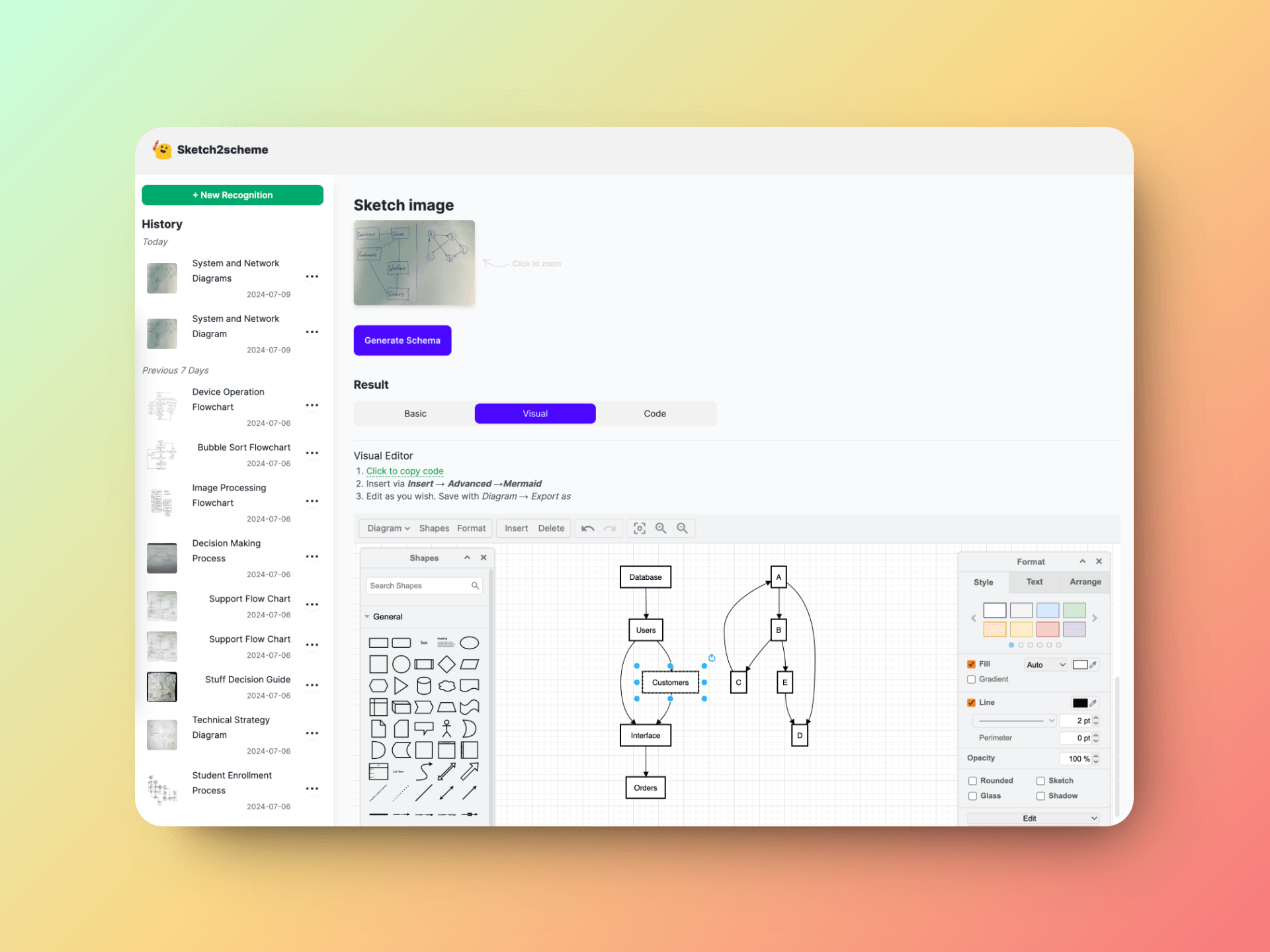The height and width of the screenshot is (952, 1270).
Task: Click the zoom out magnifier icon
Action: pyautogui.click(x=682, y=528)
